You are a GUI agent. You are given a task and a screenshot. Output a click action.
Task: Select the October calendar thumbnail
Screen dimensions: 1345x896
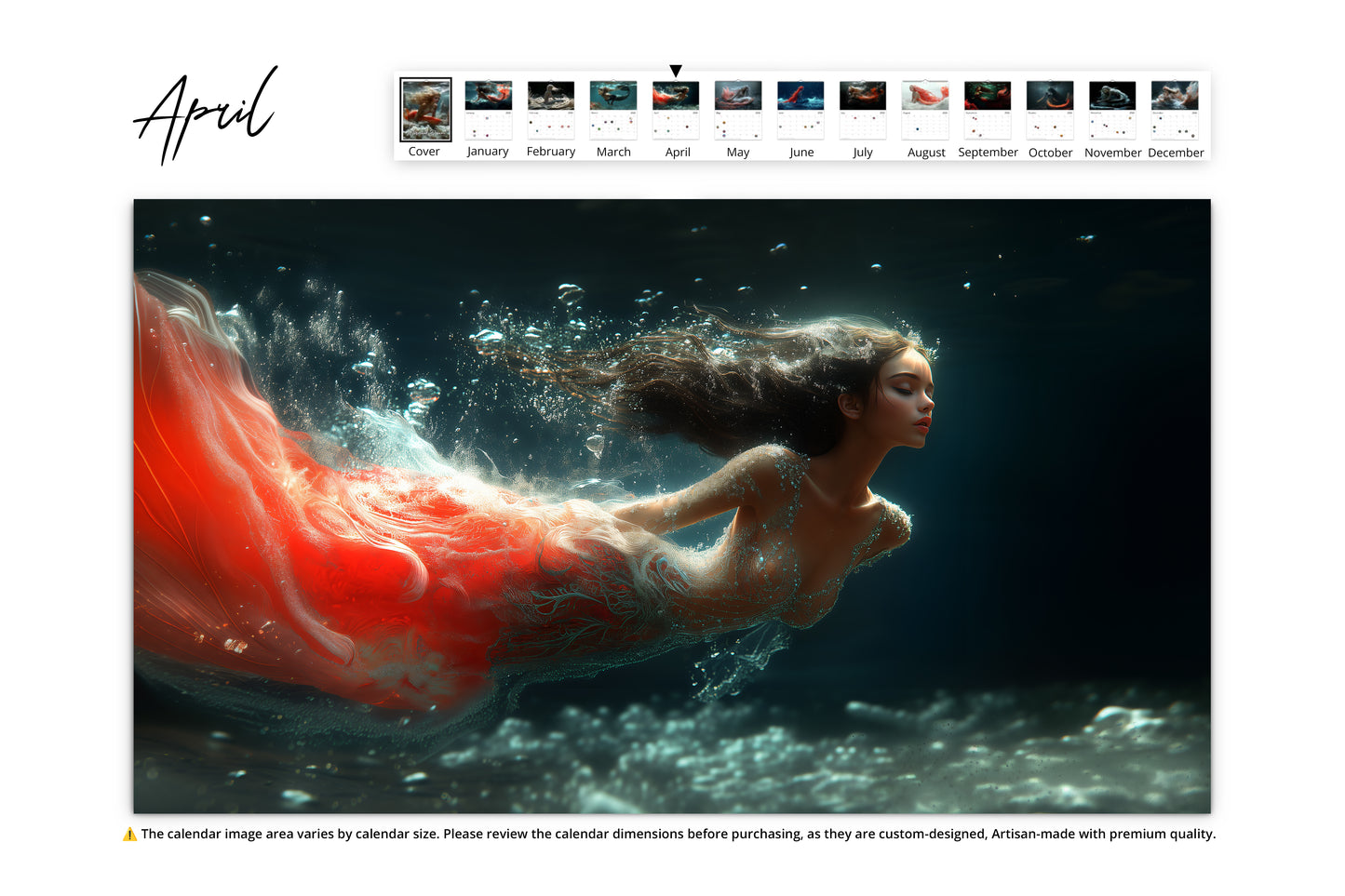1050,110
